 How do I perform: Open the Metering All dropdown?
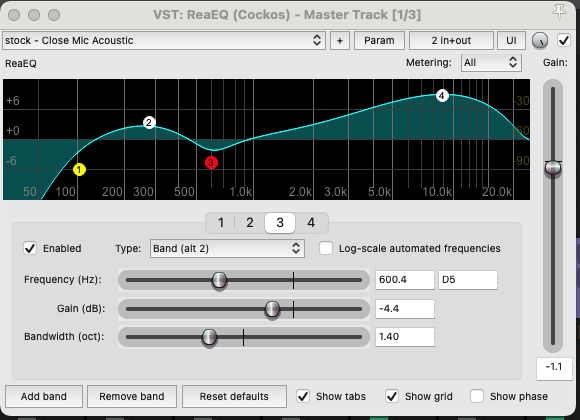[x=491, y=63]
